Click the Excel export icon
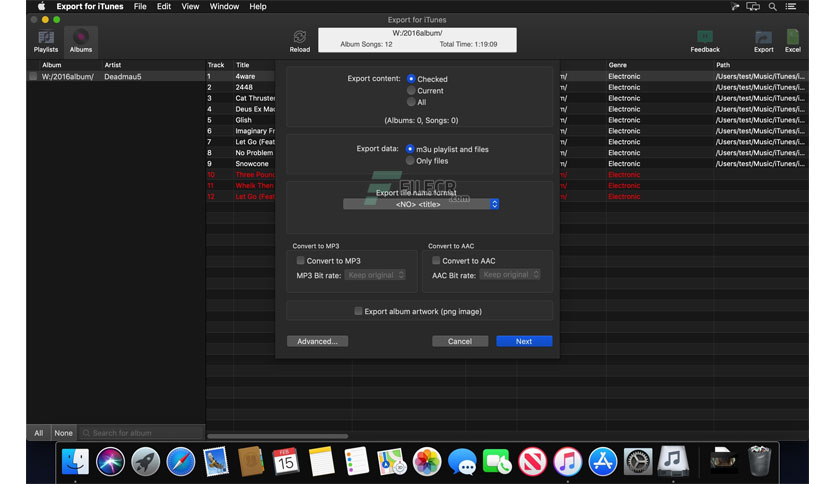The image size is (836, 484). pyautogui.click(x=793, y=42)
